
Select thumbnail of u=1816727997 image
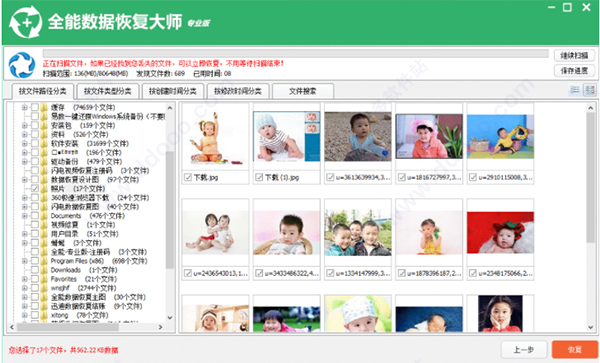point(429,137)
